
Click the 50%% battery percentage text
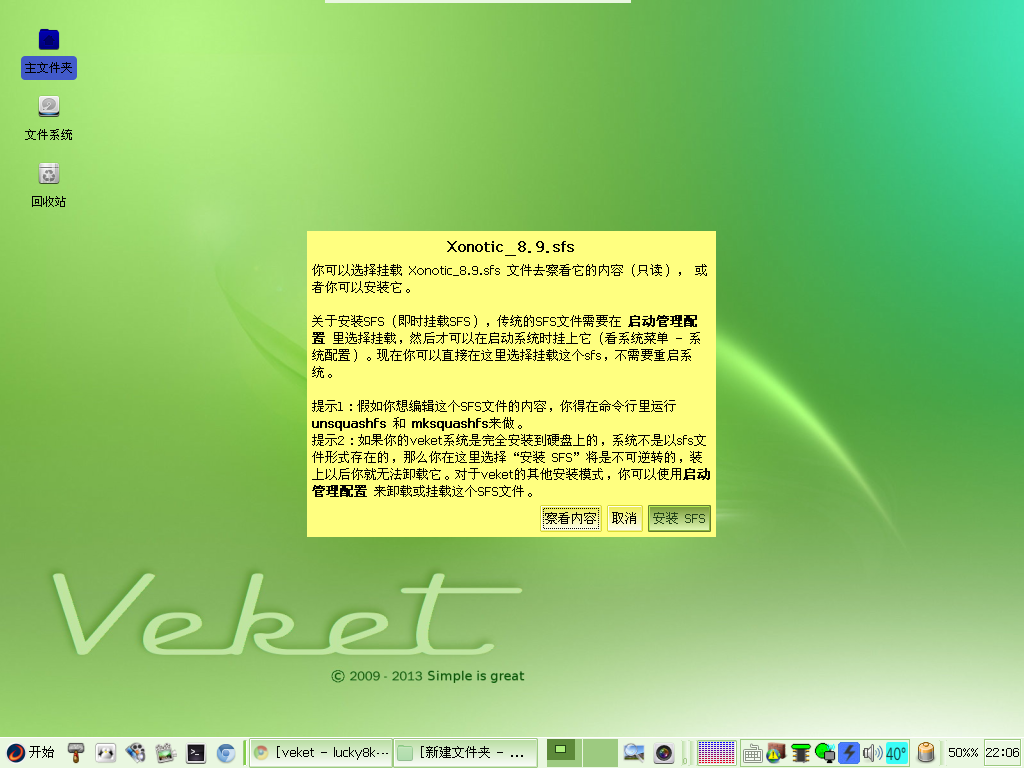coord(963,753)
